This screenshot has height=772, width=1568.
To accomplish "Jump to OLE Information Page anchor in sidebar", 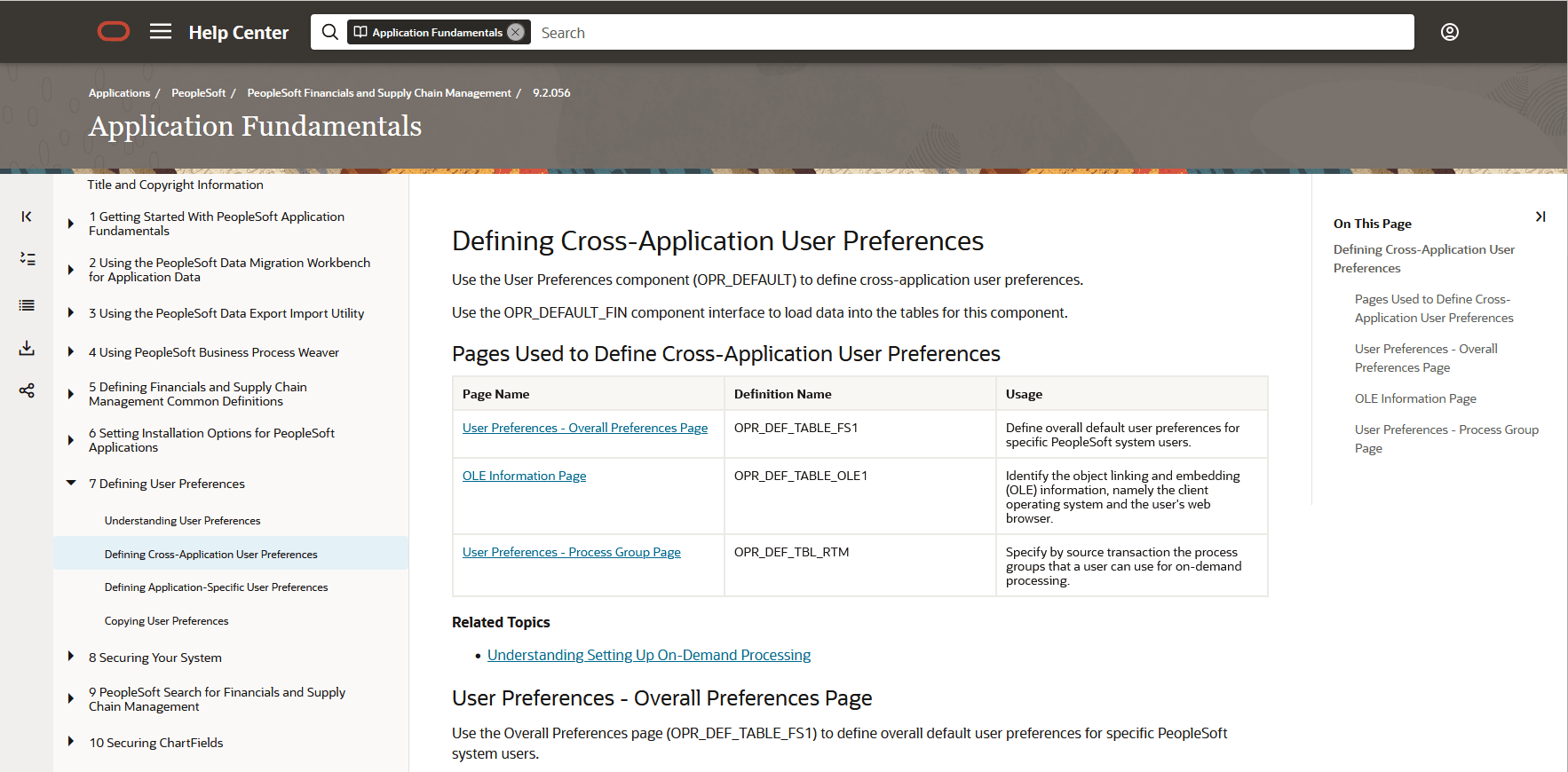I will click(x=1415, y=398).
